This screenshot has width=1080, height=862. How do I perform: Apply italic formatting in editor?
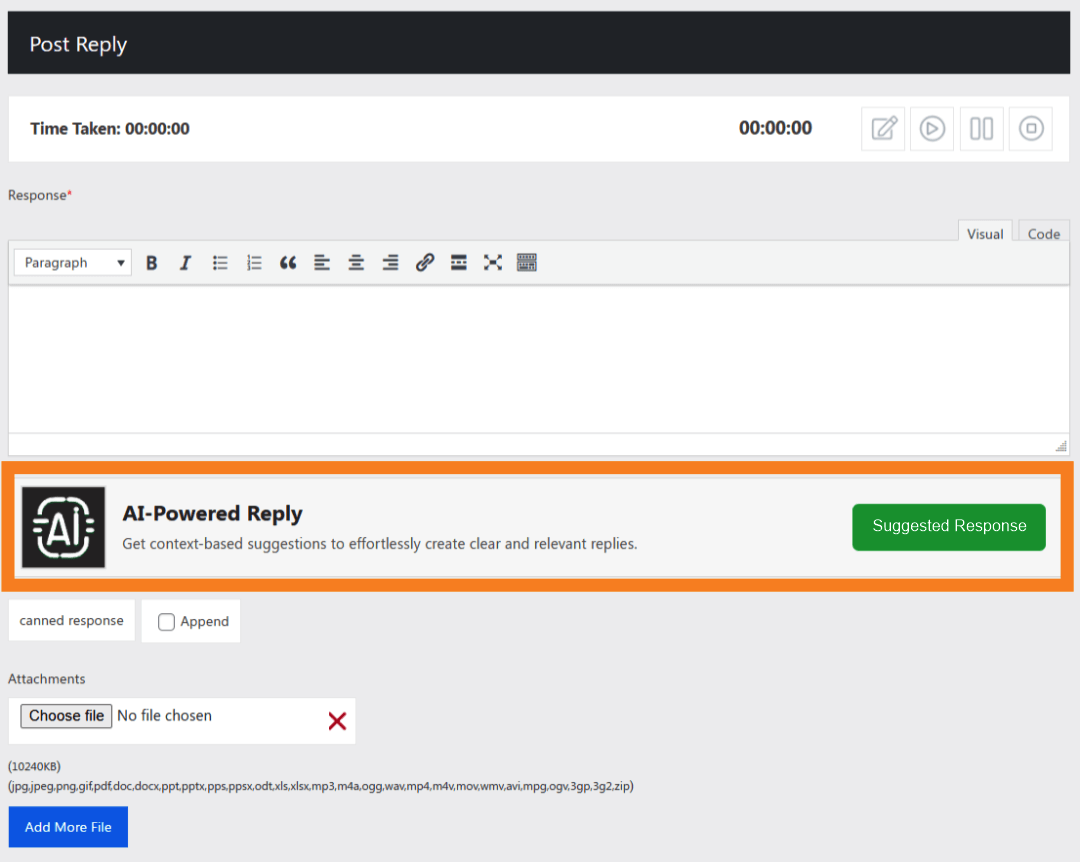coord(185,263)
